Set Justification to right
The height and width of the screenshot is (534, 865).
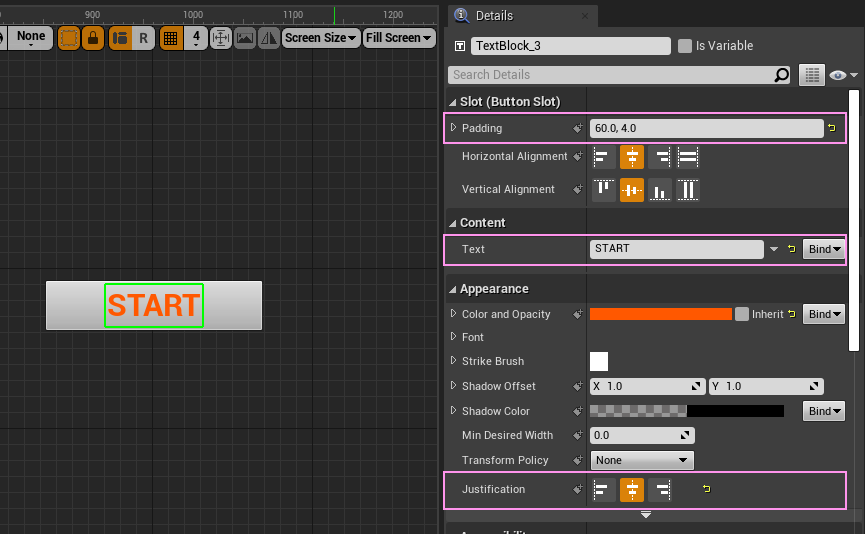coord(660,489)
